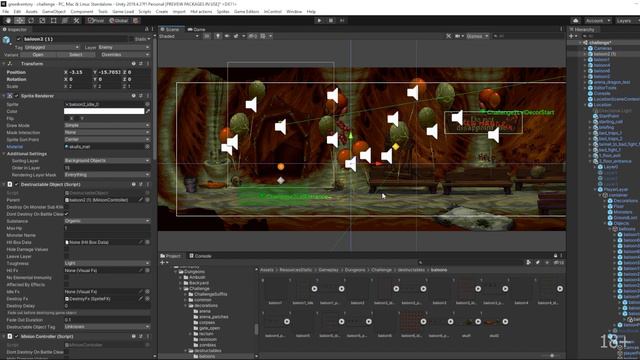Open the cloud Collaborate icon
The height and width of the screenshot is (360, 640).
[x=576, y=20]
